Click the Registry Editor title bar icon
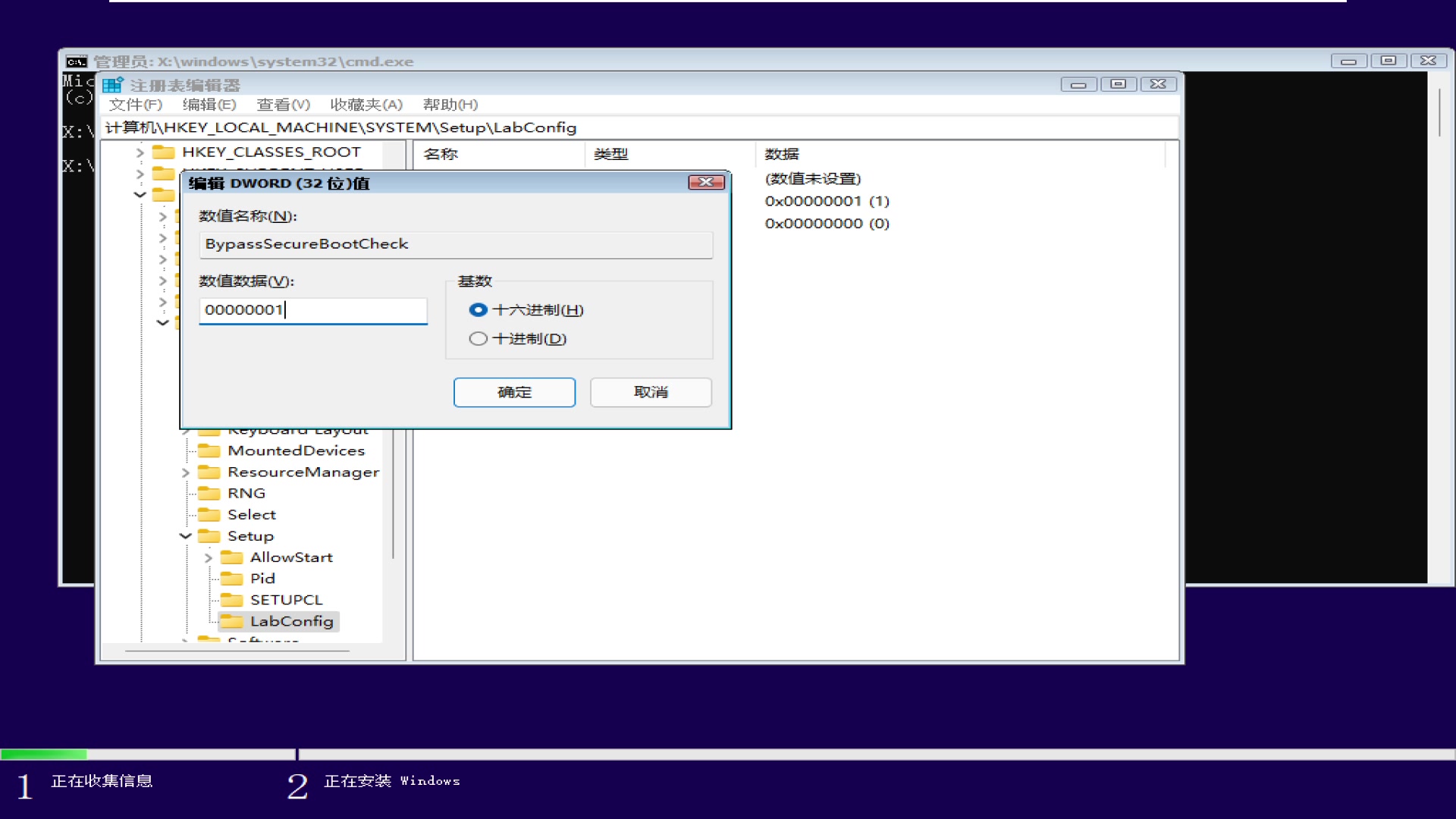Image resolution: width=1456 pixels, height=819 pixels. pos(112,84)
